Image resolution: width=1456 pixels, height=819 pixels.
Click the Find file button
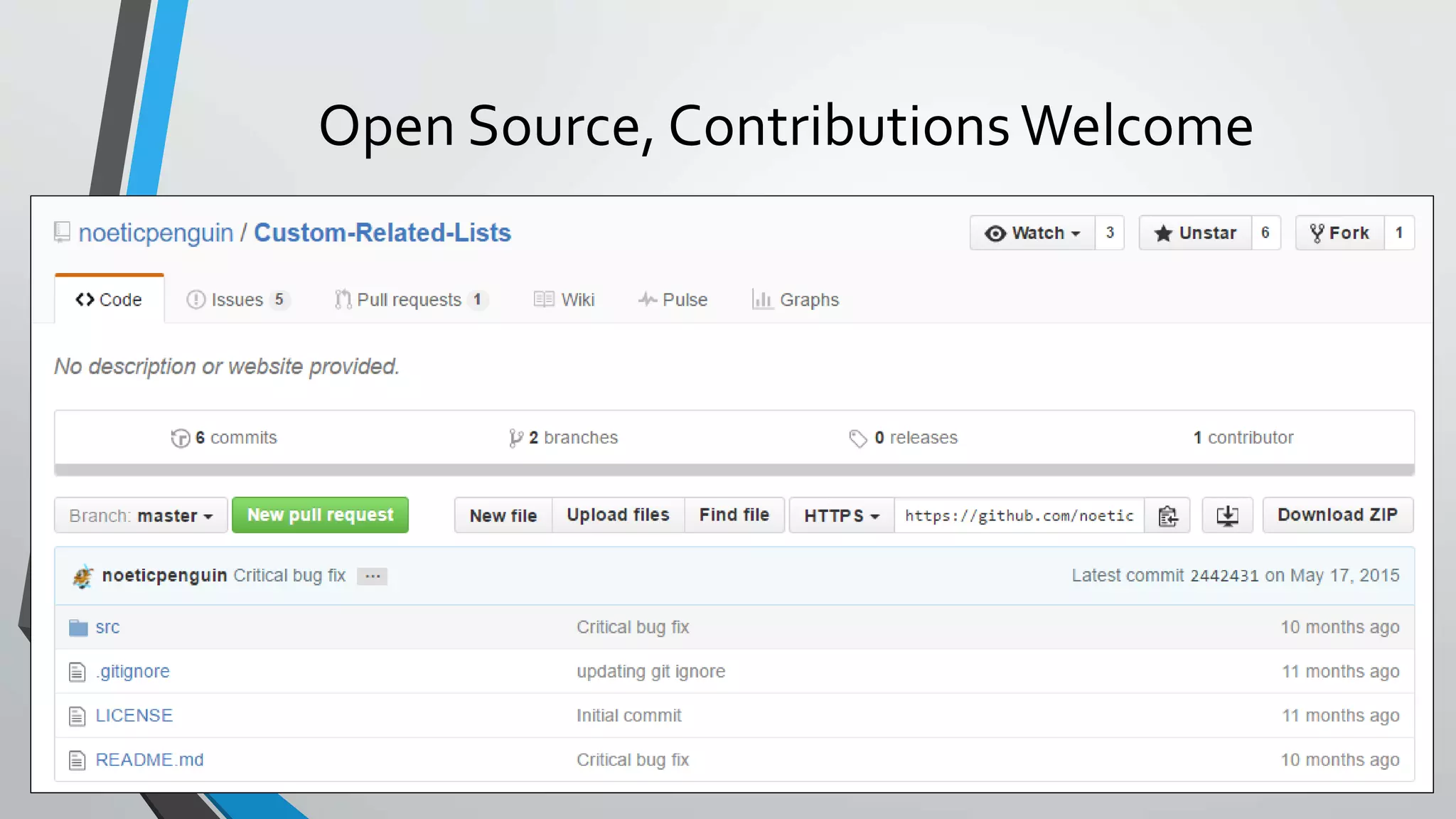tap(734, 515)
